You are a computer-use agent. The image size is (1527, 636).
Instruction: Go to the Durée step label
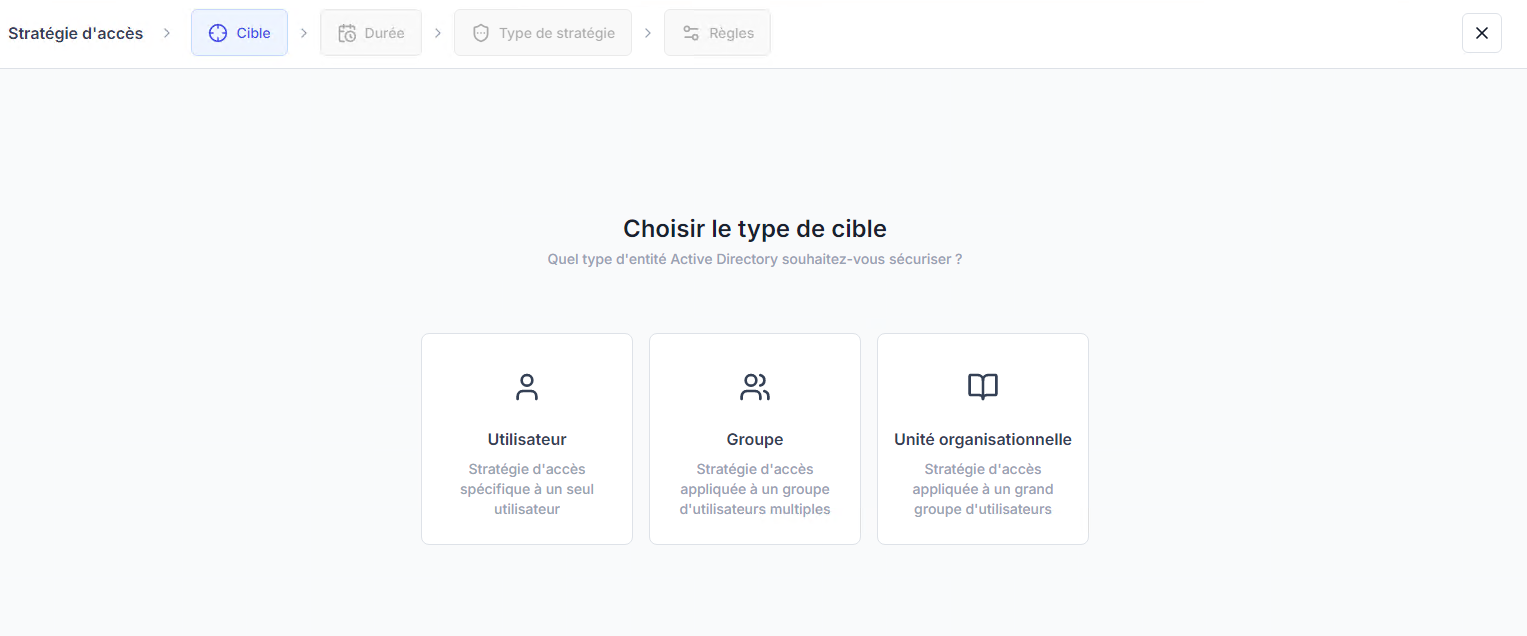pyautogui.click(x=384, y=33)
